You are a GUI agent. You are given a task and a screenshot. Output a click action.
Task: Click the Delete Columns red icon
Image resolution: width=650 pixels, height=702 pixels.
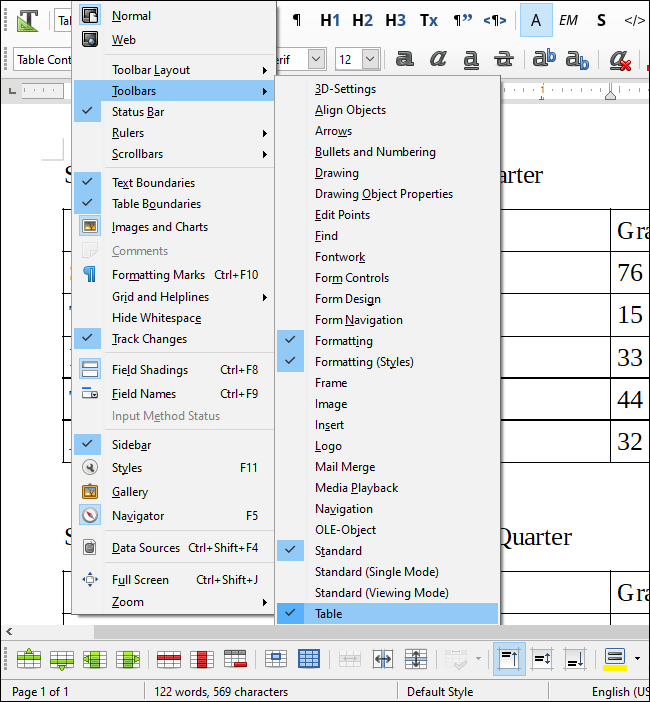(x=202, y=659)
